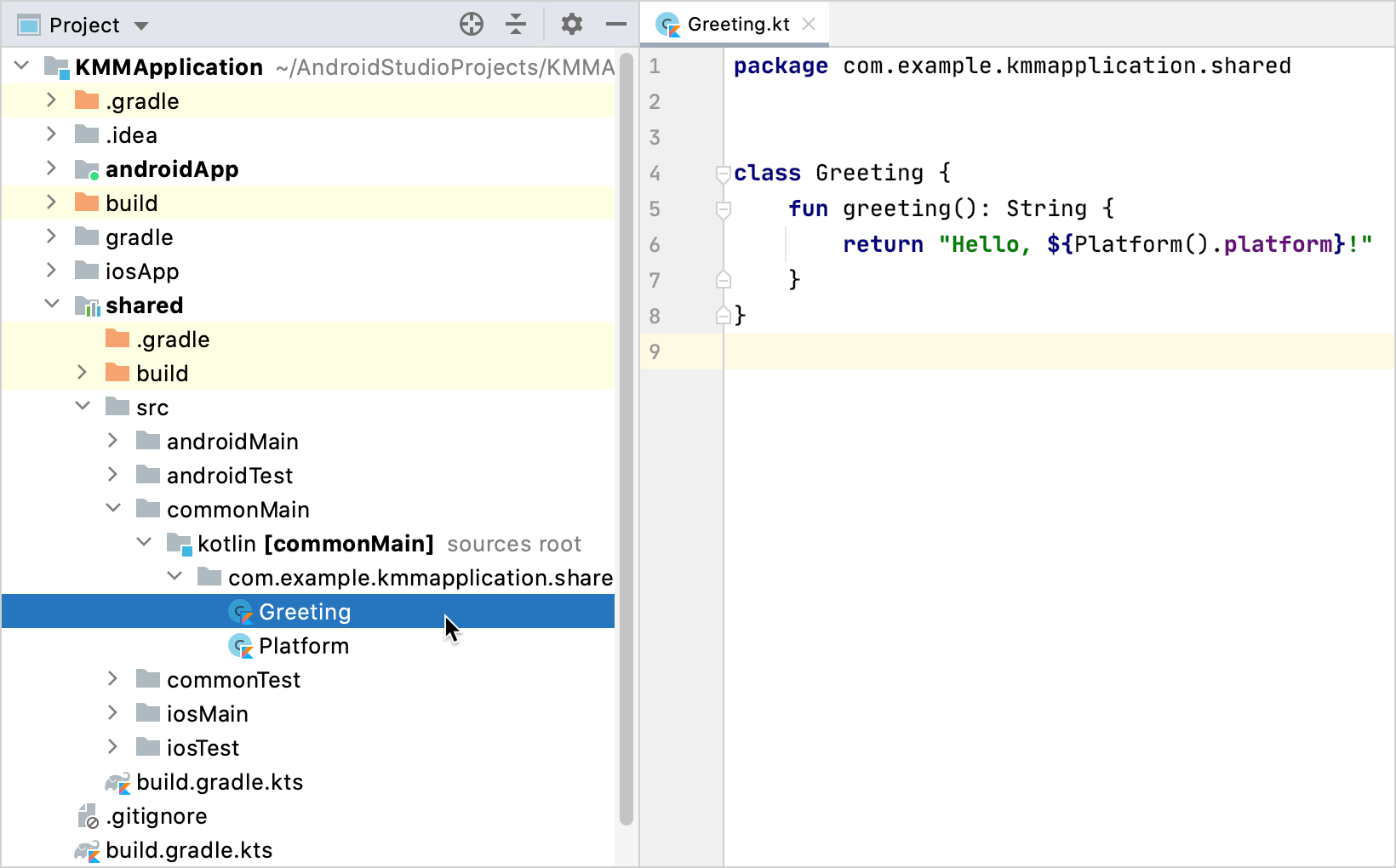Screen dimensions: 1396x868
Task: Collapse the src folder
Action: point(83,406)
